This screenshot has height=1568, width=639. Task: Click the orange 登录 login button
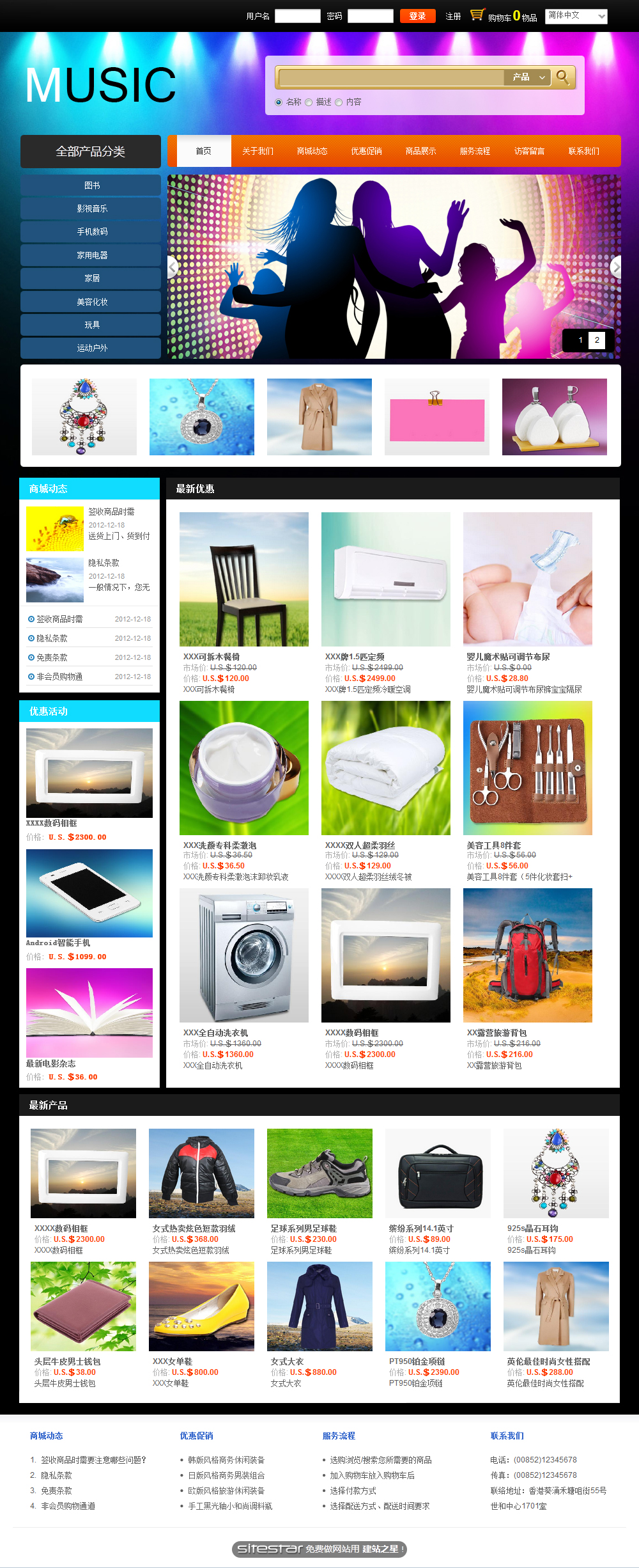point(417,16)
